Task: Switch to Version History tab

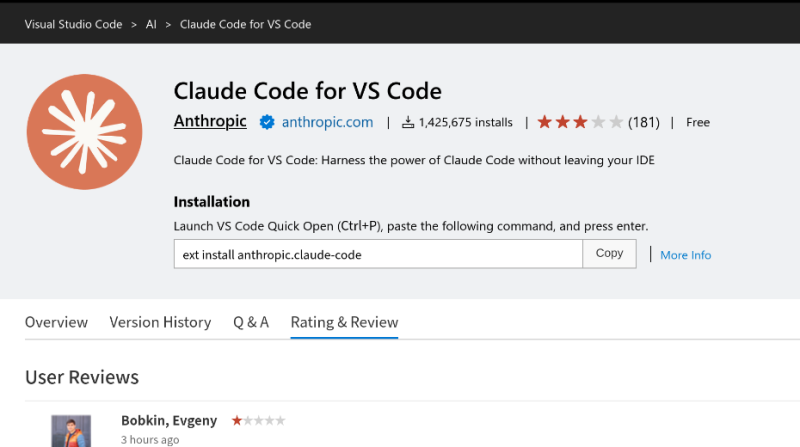Action: 160,322
